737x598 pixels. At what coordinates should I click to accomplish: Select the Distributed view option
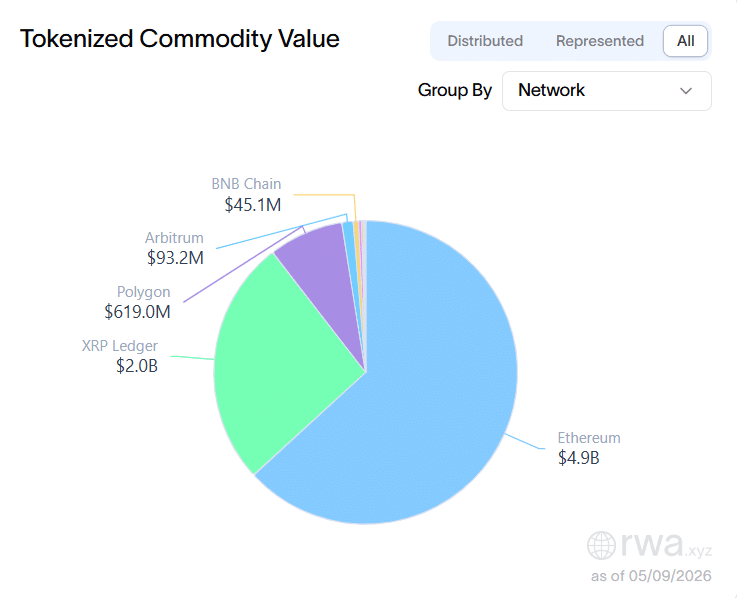coord(485,41)
